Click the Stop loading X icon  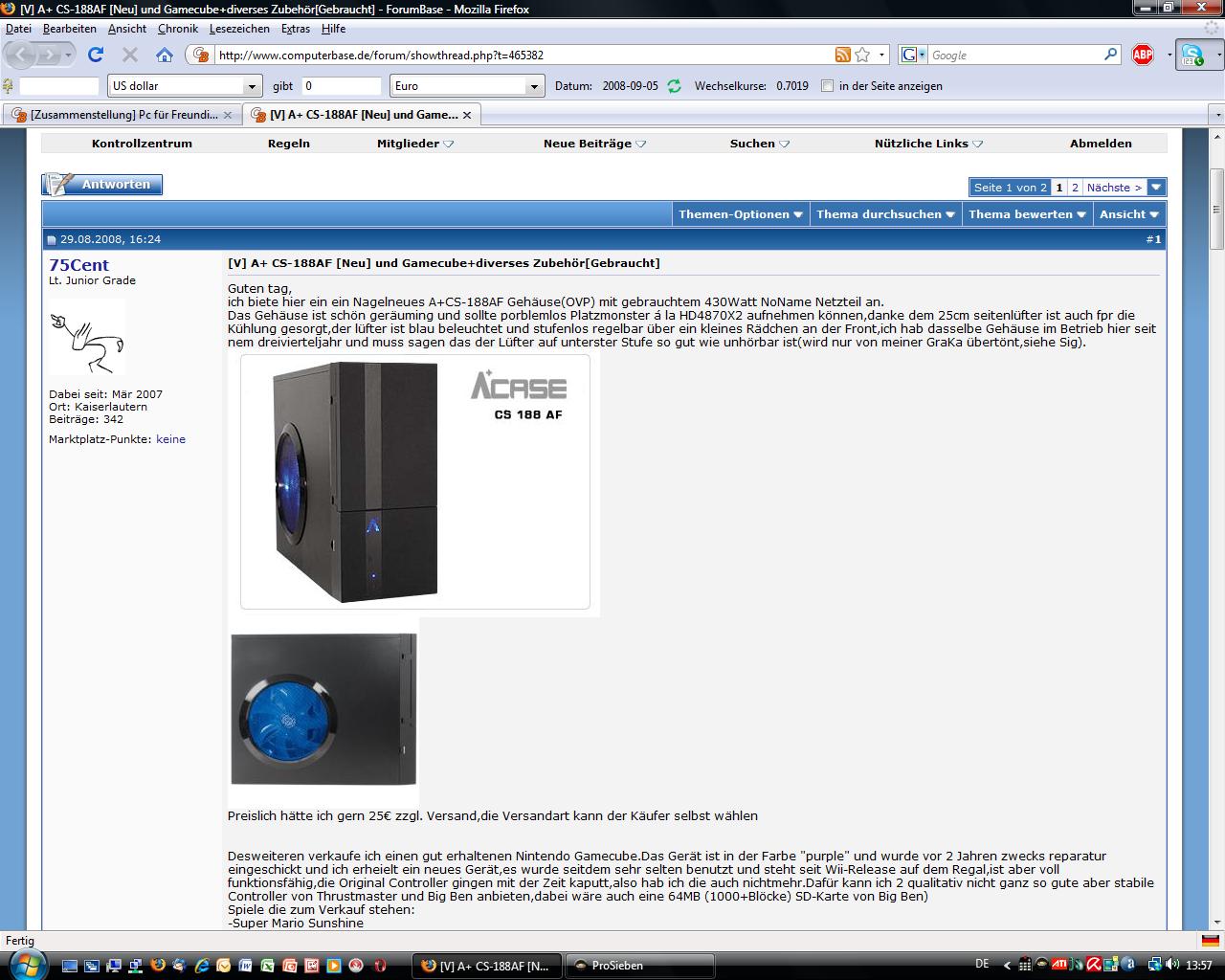pyautogui.click(x=130, y=55)
